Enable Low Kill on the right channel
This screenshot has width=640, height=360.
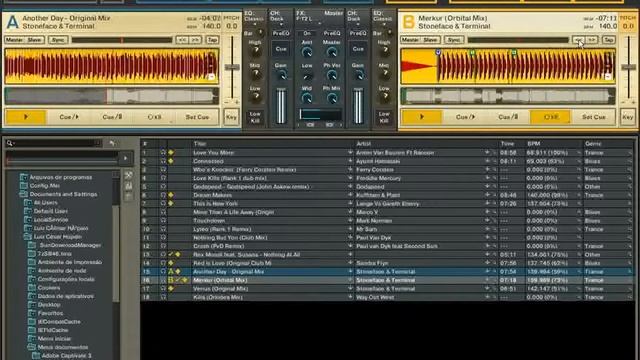(x=384, y=117)
